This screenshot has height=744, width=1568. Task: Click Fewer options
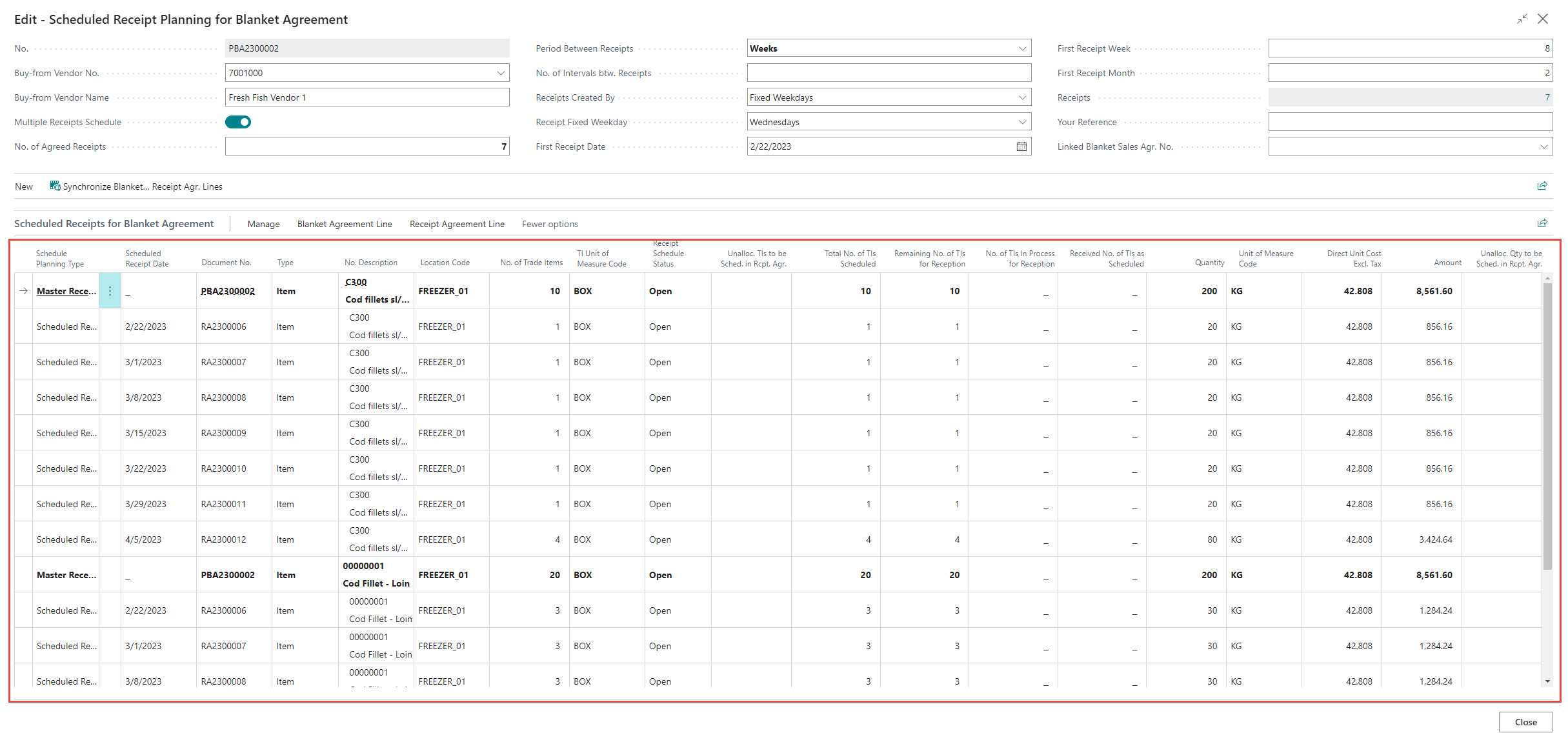[x=550, y=224]
